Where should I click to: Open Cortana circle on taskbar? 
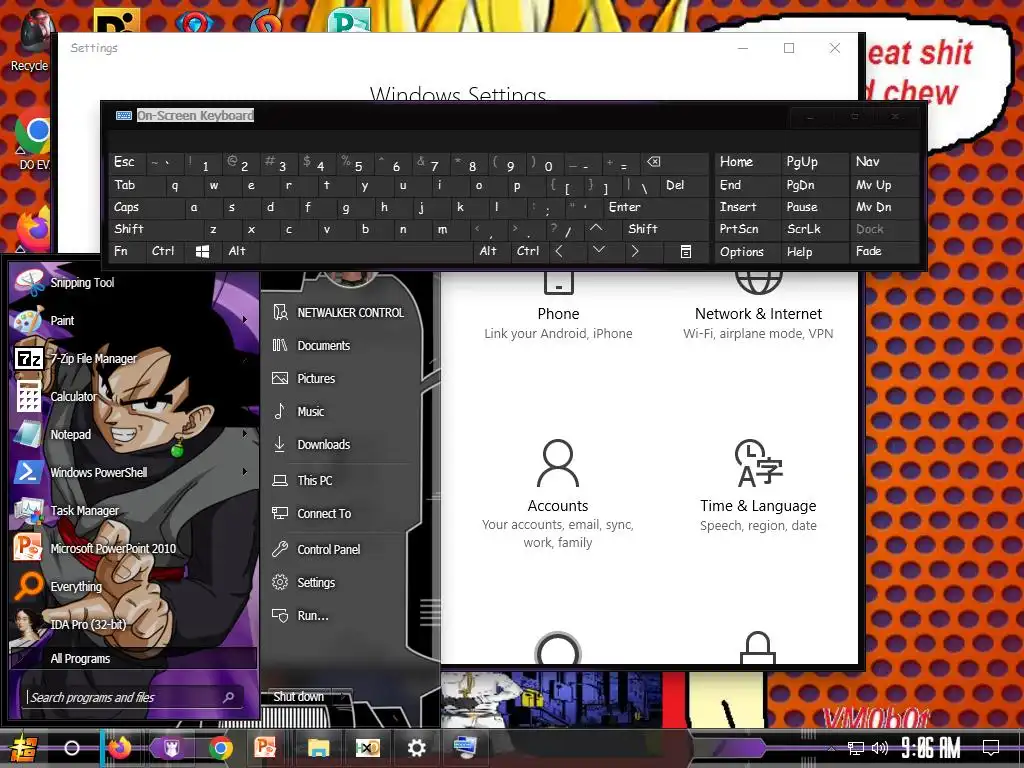click(72, 748)
